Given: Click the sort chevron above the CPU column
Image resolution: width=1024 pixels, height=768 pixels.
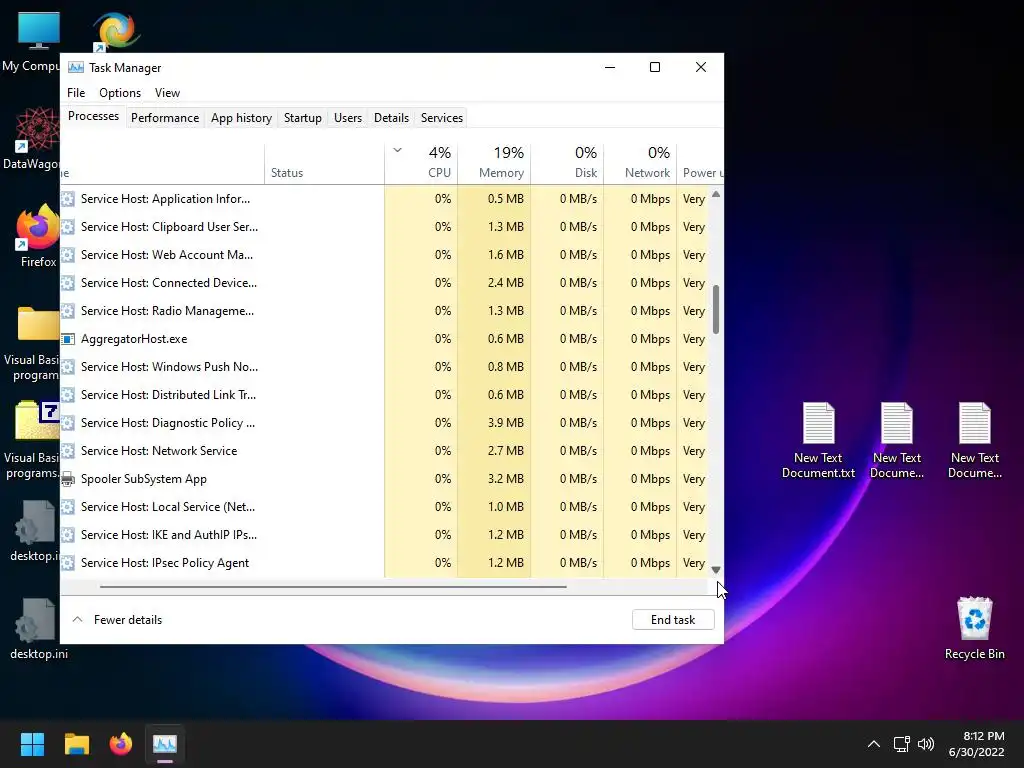Looking at the screenshot, I should (397, 151).
